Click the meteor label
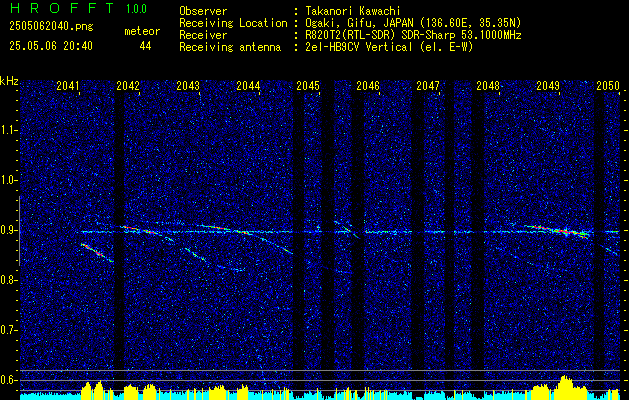This screenshot has height=400, width=629. 142,31
